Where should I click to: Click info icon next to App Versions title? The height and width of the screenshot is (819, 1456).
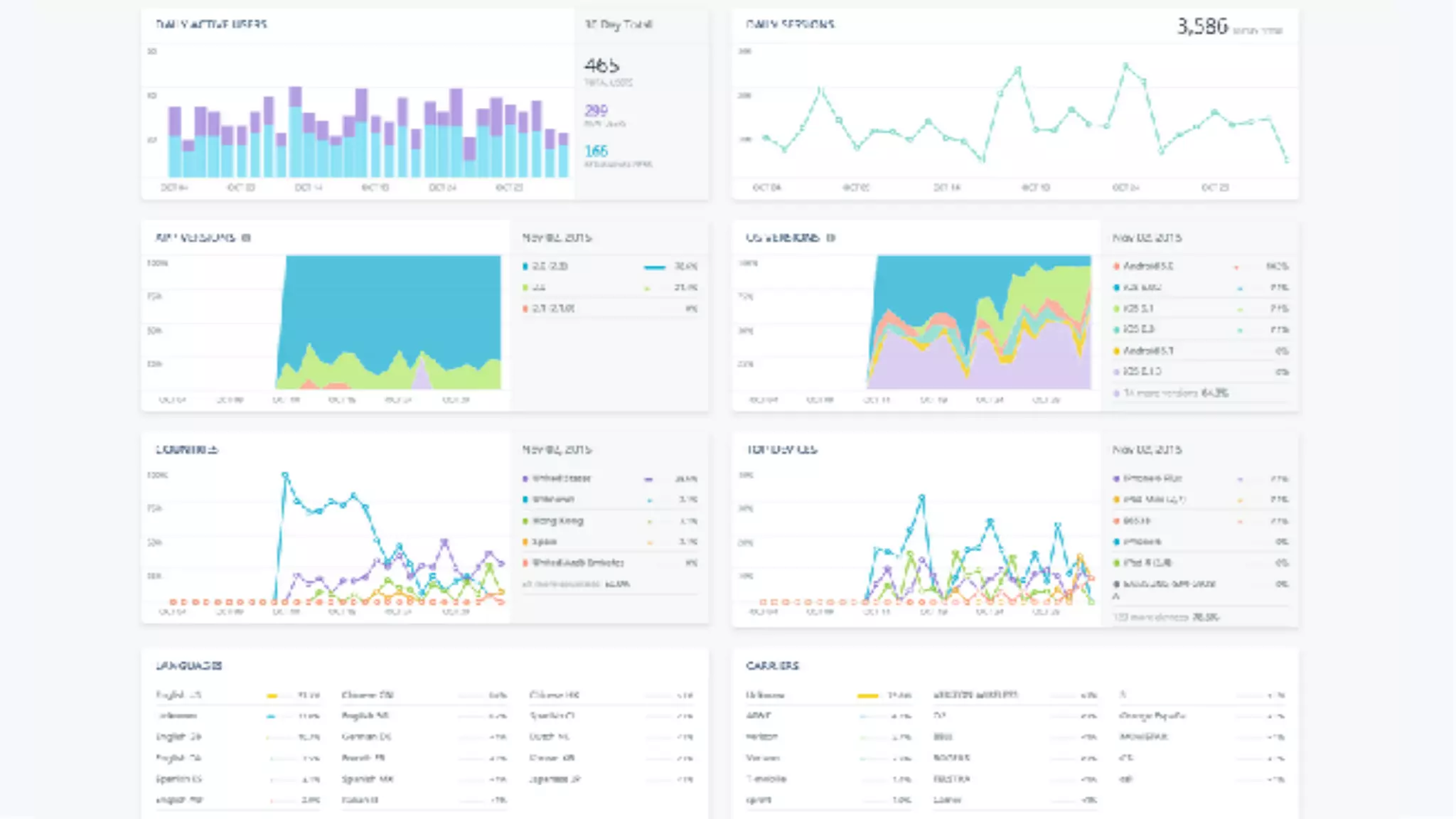(246, 237)
